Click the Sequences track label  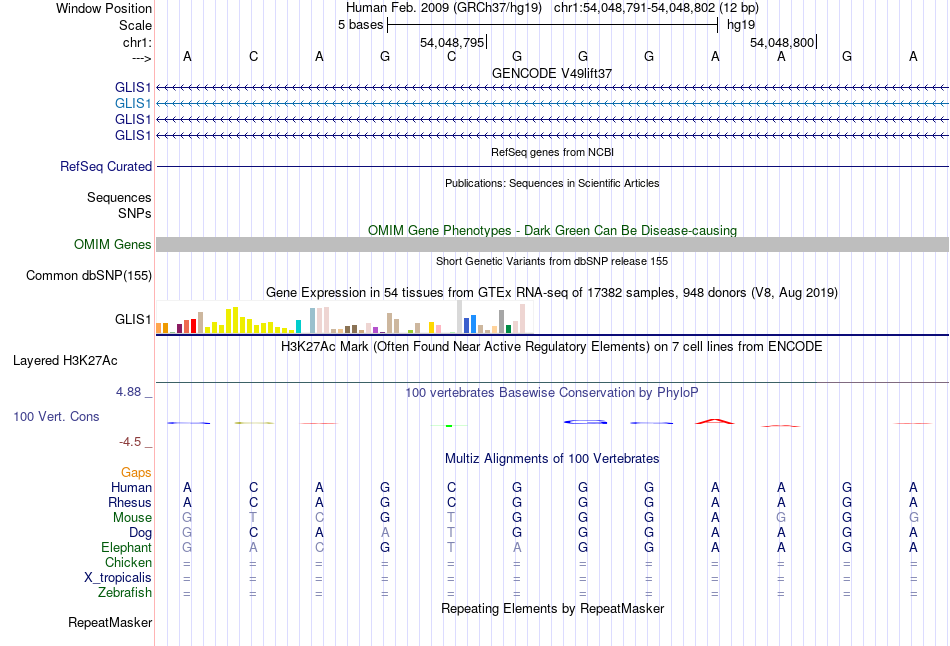pos(119,198)
